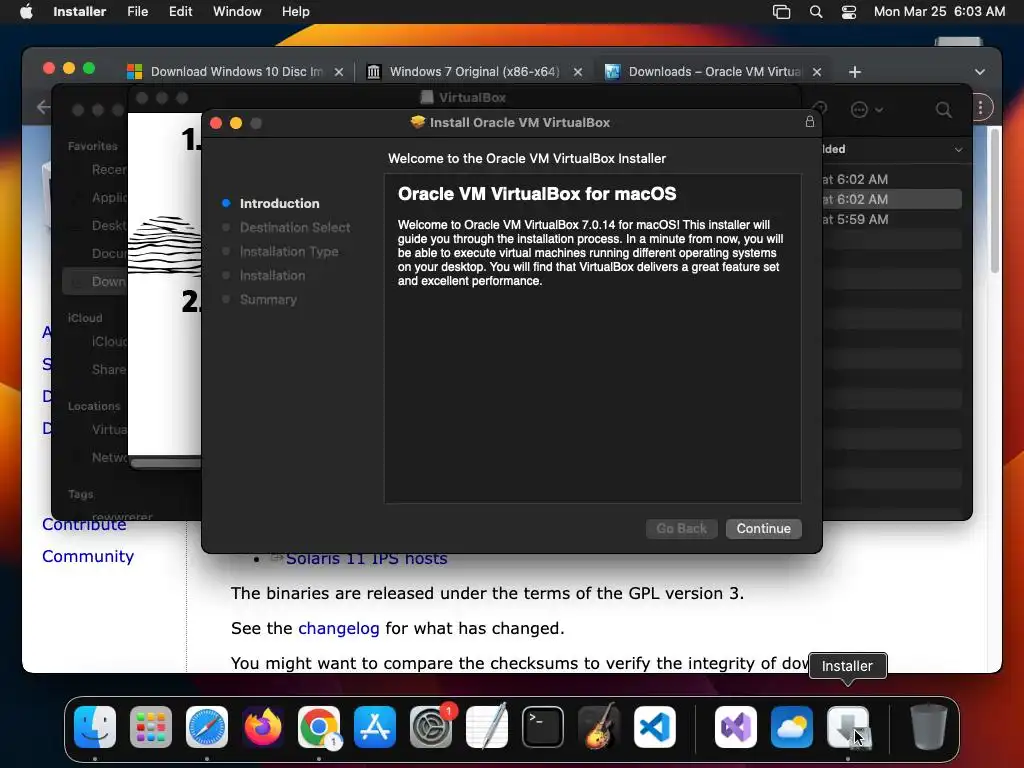This screenshot has height=768, width=1024.
Task: Open Visual Studio Code from Dock
Action: coord(654,727)
